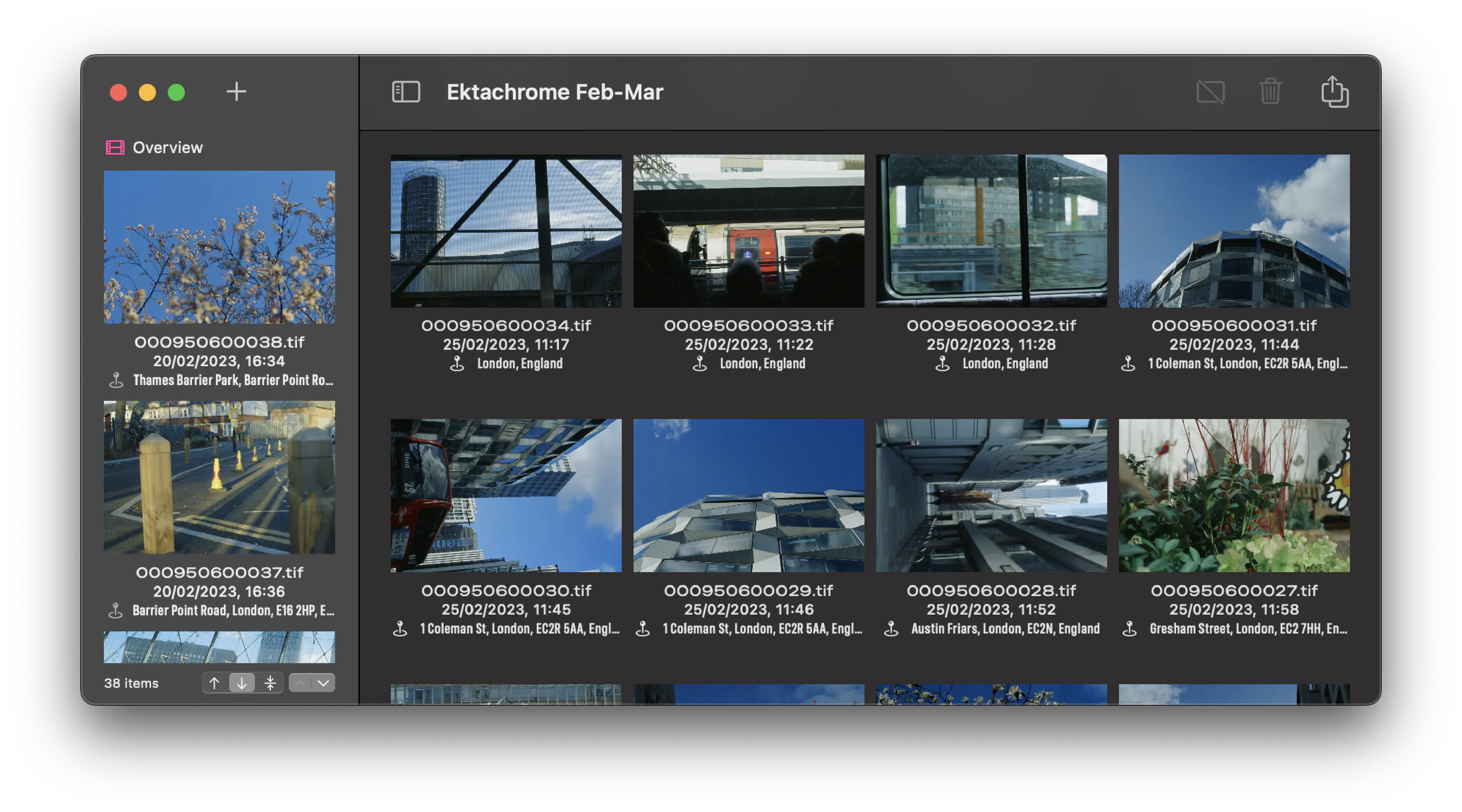Screen dimensions: 1462x812
Task: Click Gresham Street, London location text
Action: (x=1248, y=629)
